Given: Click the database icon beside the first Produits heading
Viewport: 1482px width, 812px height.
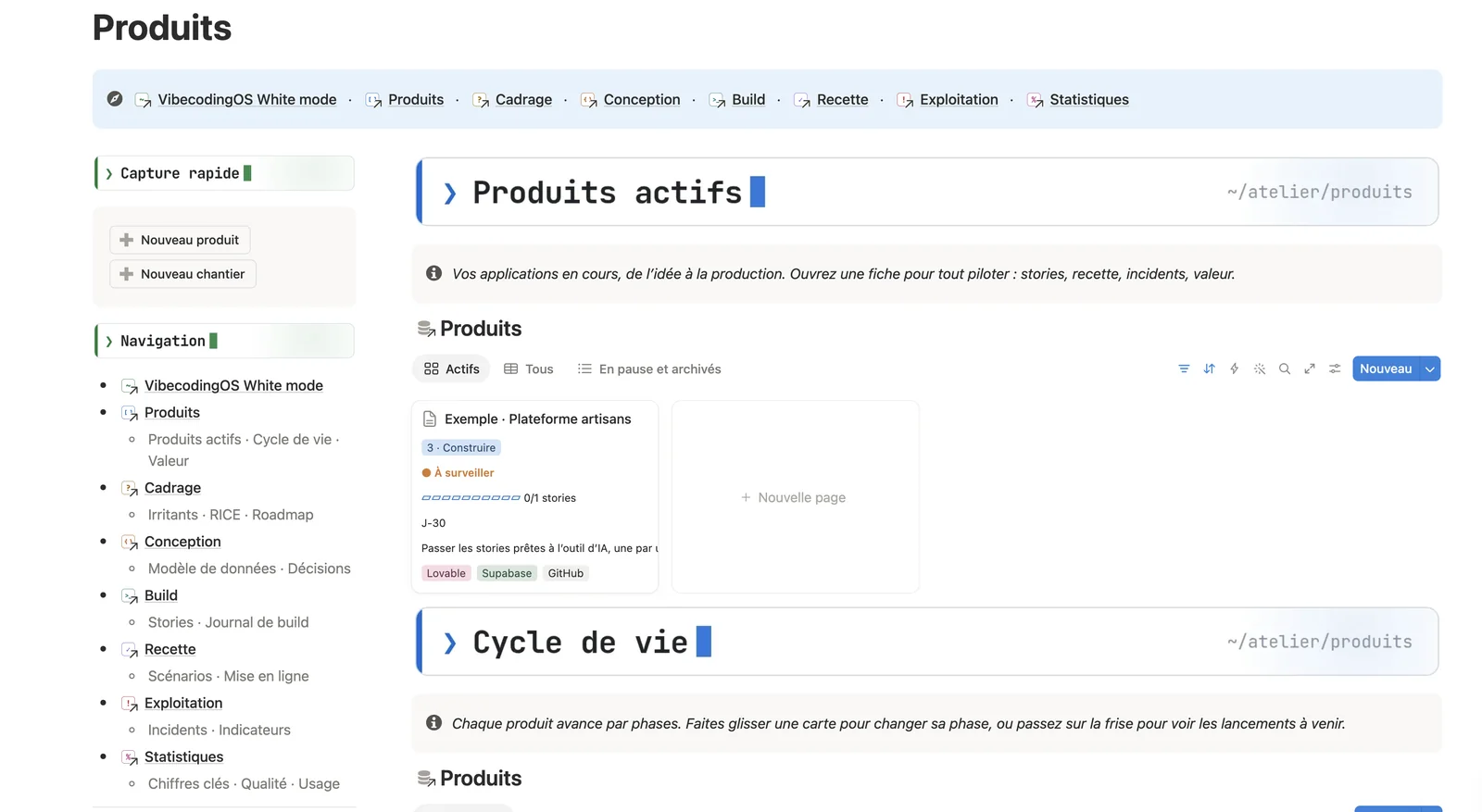Looking at the screenshot, I should (x=426, y=329).
